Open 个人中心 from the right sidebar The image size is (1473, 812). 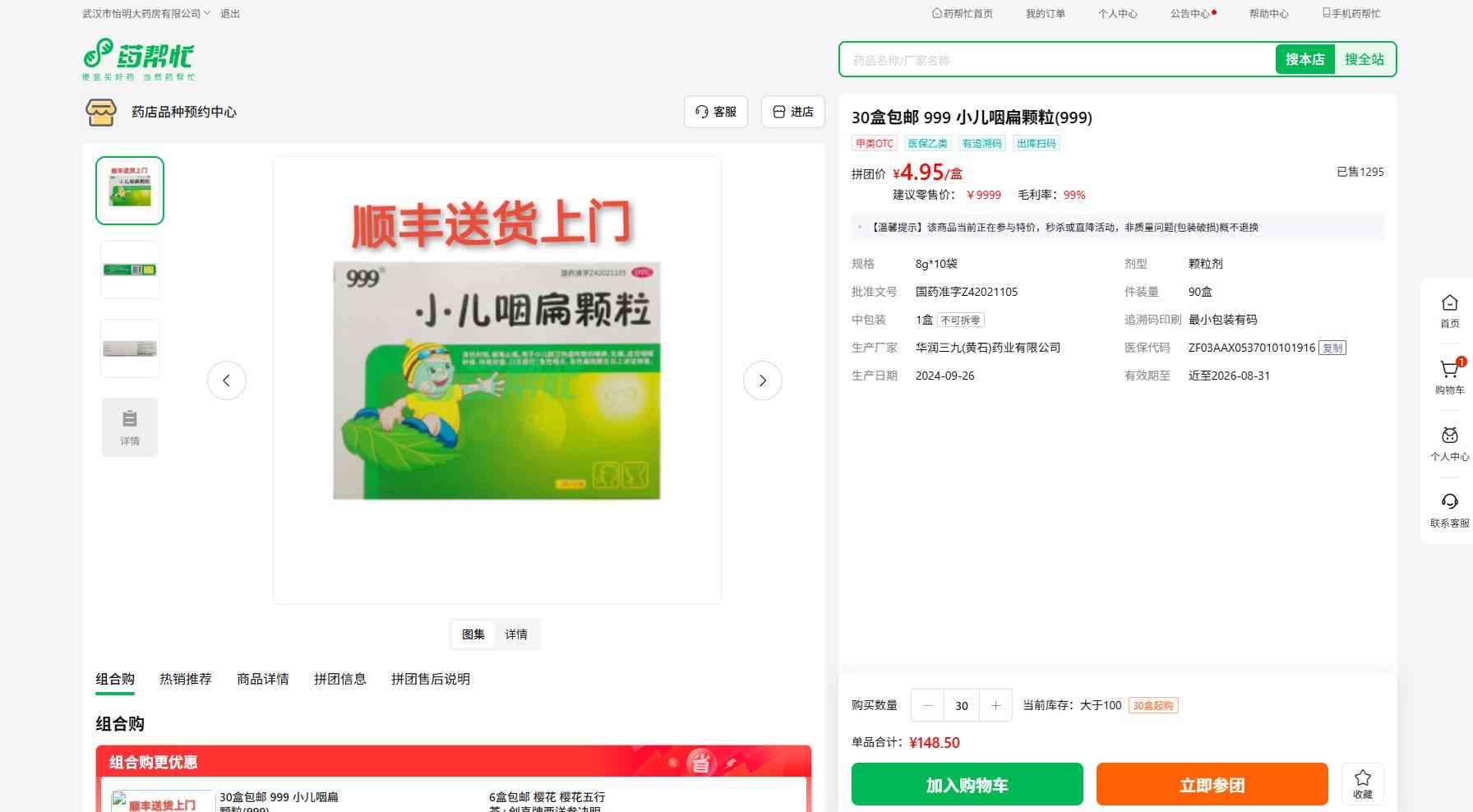coord(1449,443)
